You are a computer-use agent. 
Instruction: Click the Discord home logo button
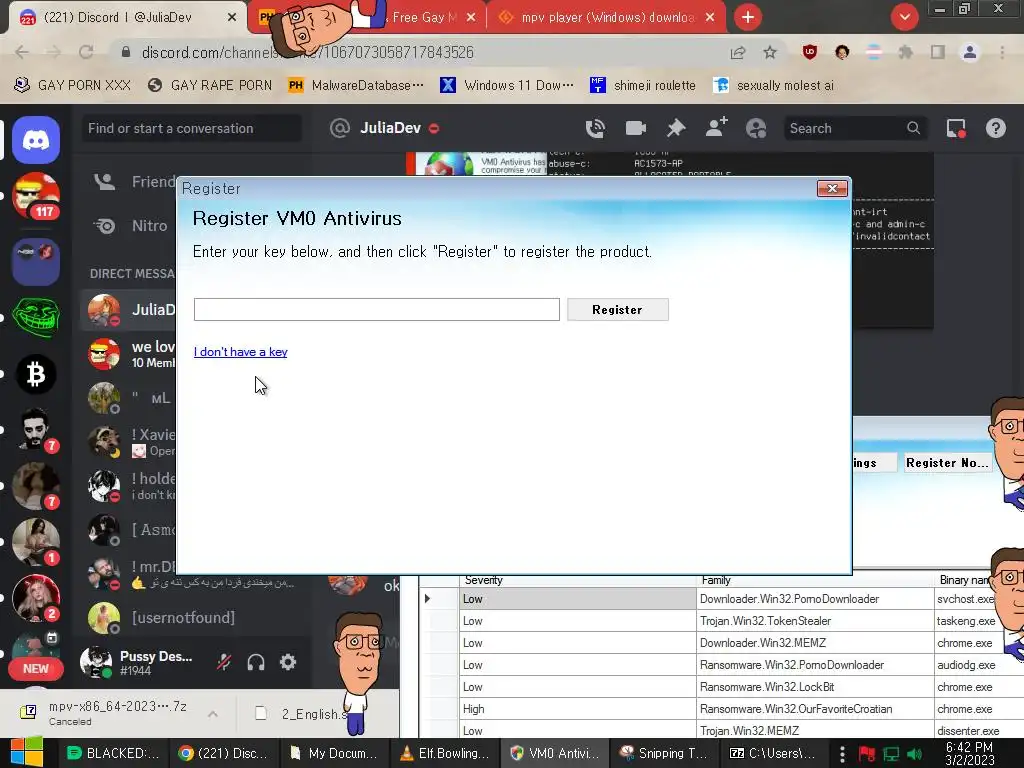pyautogui.click(x=36, y=140)
